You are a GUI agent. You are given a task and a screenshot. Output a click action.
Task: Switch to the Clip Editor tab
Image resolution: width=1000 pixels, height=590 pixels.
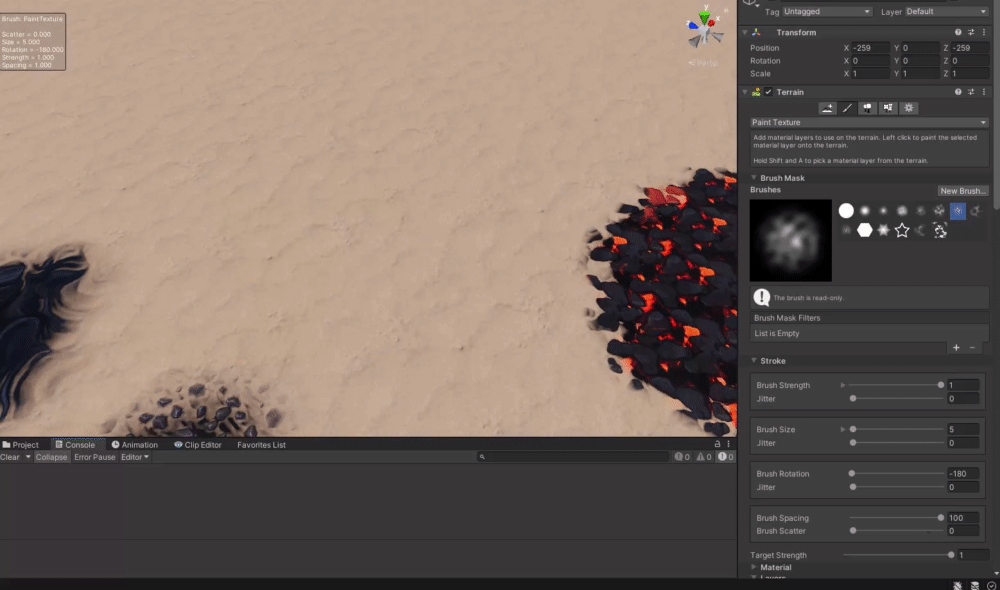tap(198, 445)
